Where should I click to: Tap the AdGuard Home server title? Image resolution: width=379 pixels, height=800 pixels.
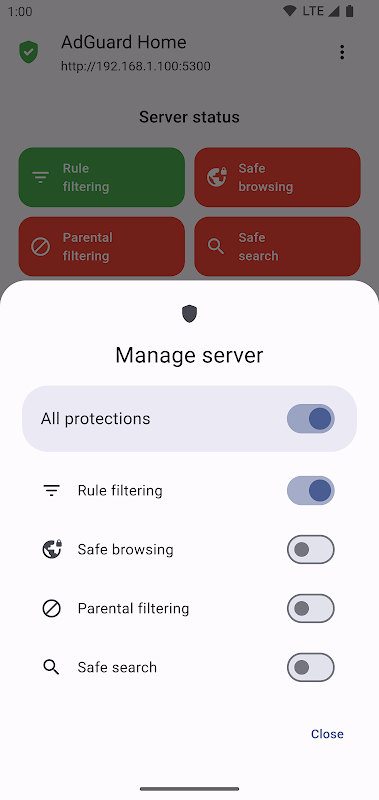[124, 42]
